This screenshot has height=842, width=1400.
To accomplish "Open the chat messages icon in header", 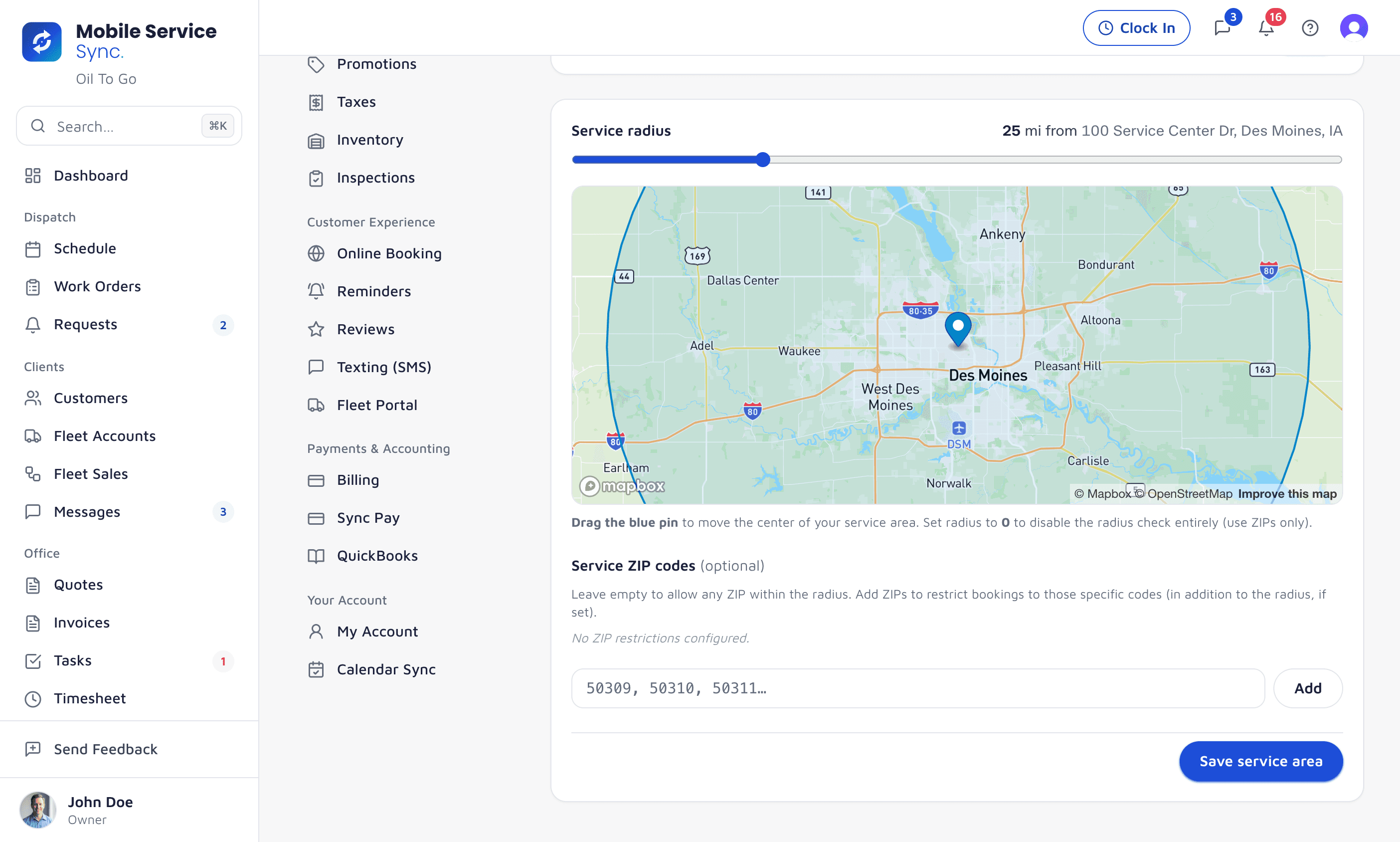I will pyautogui.click(x=1222, y=28).
